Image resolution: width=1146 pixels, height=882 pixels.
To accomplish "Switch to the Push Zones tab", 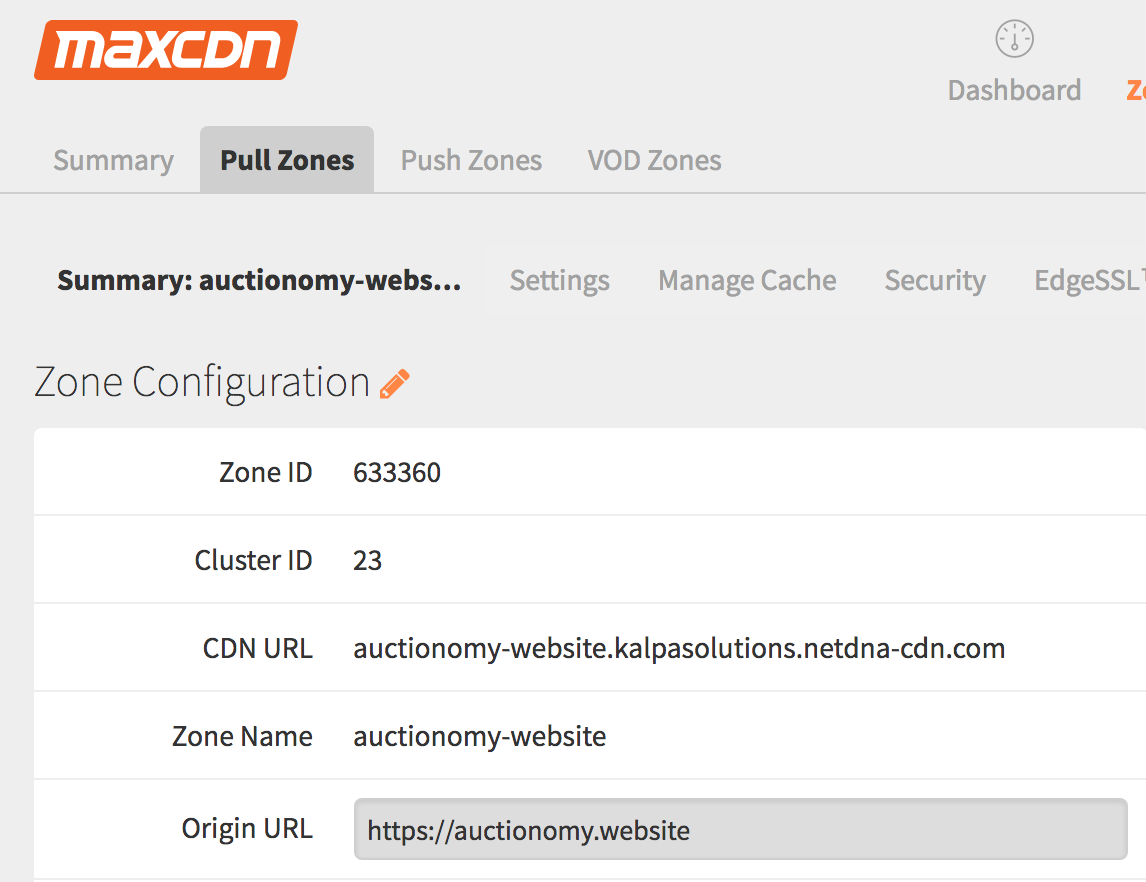I will click(470, 159).
